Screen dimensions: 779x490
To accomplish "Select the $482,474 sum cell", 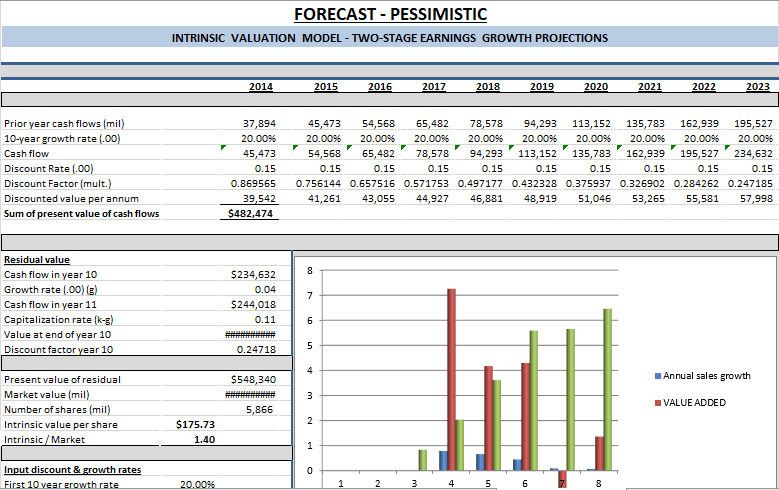I will click(x=249, y=214).
